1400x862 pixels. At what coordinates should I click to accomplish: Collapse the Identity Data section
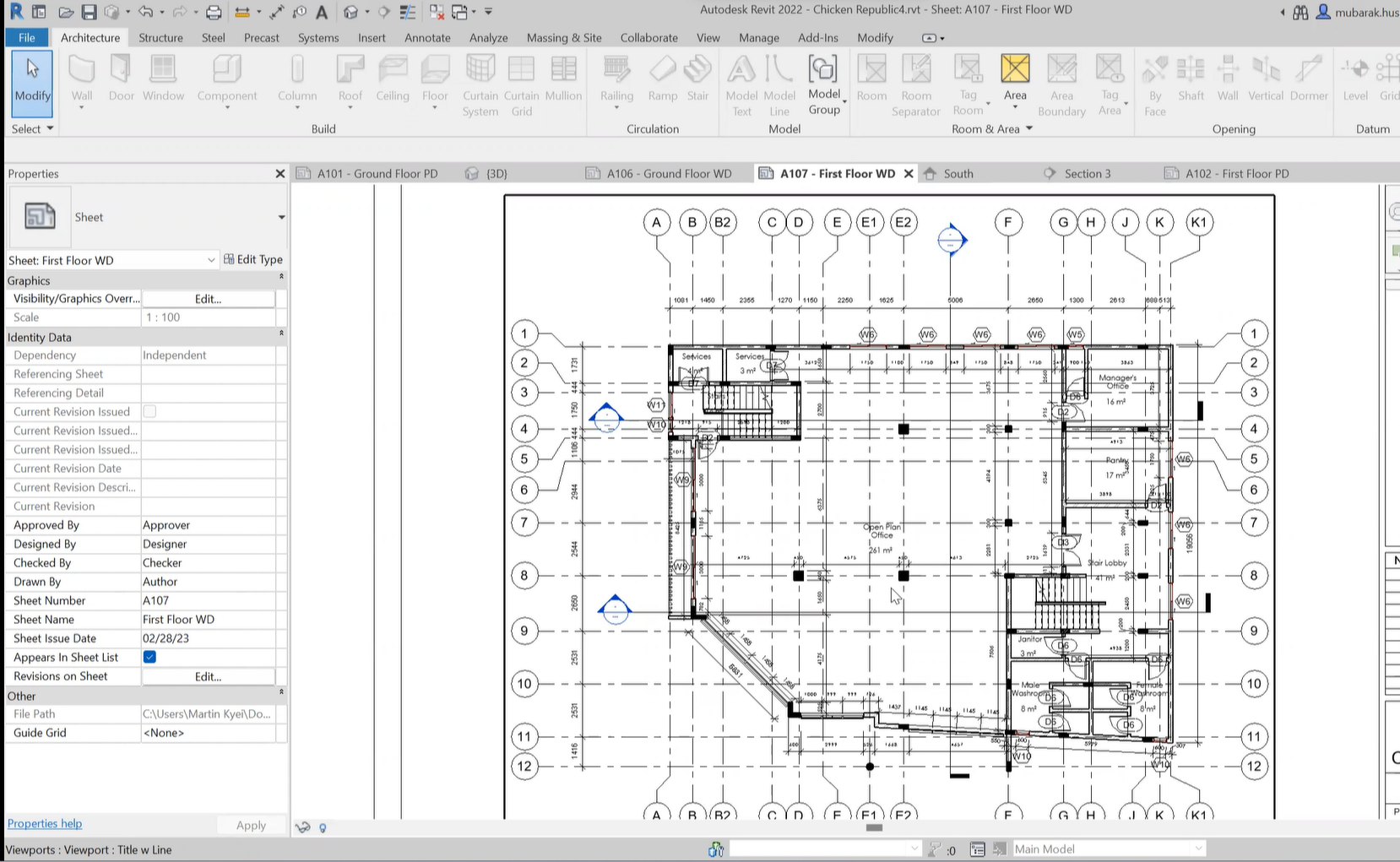tap(281, 333)
